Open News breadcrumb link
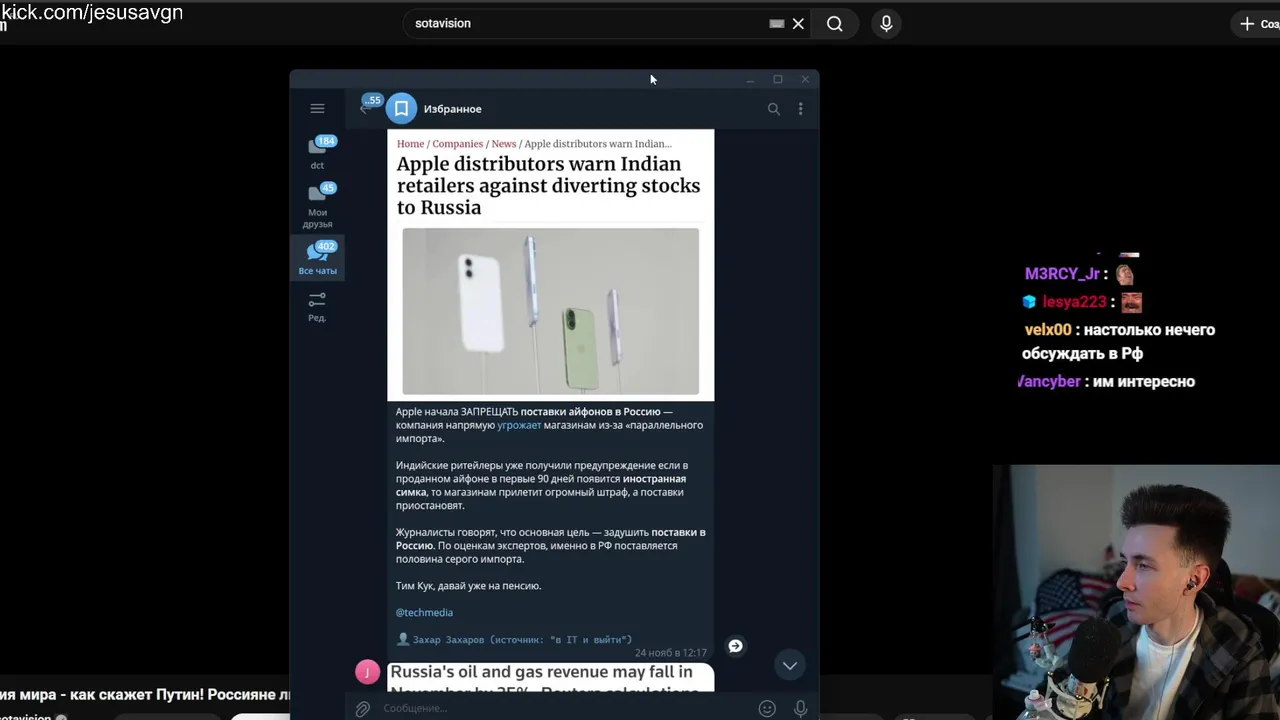Image resolution: width=1280 pixels, height=720 pixels. (x=503, y=144)
